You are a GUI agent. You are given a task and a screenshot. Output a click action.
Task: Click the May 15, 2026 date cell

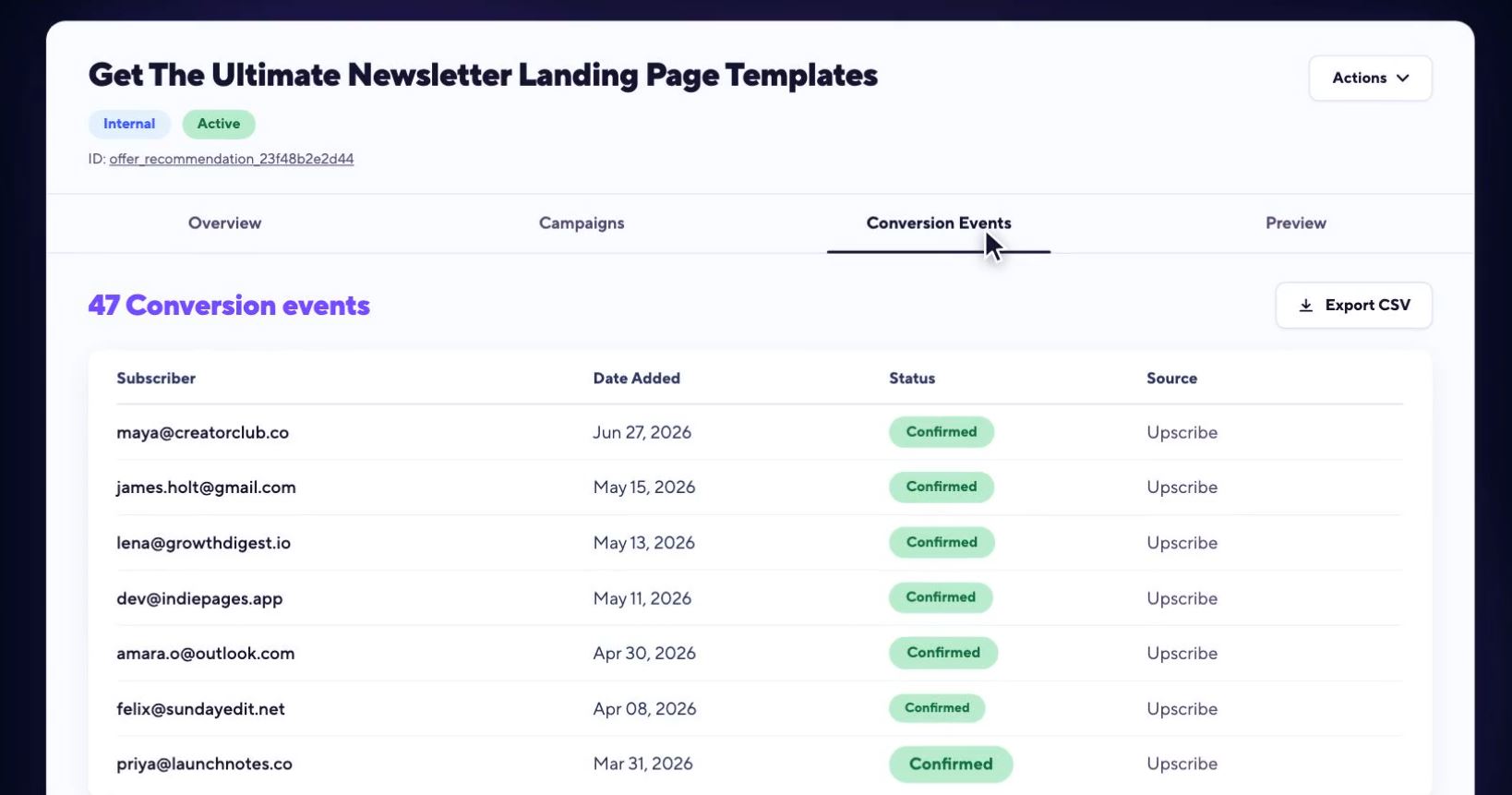pyautogui.click(x=644, y=488)
